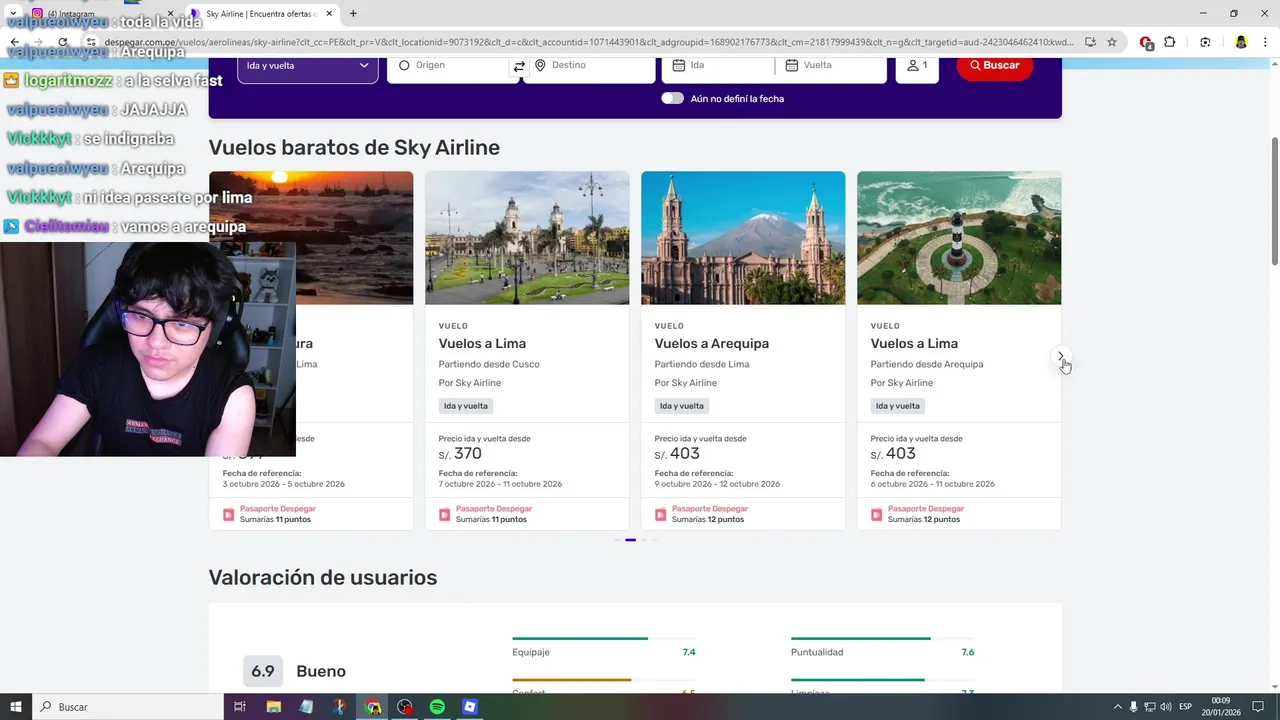The height and width of the screenshot is (720, 1280).
Task: Click the '370' price on Lima card
Action: click(468, 454)
